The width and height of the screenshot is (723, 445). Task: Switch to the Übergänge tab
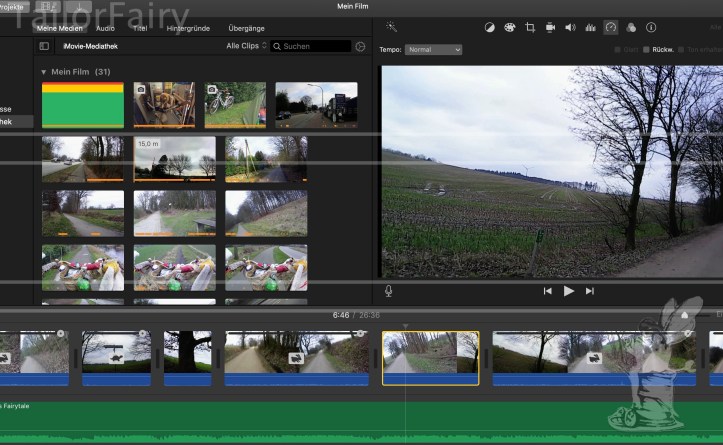pos(246,28)
